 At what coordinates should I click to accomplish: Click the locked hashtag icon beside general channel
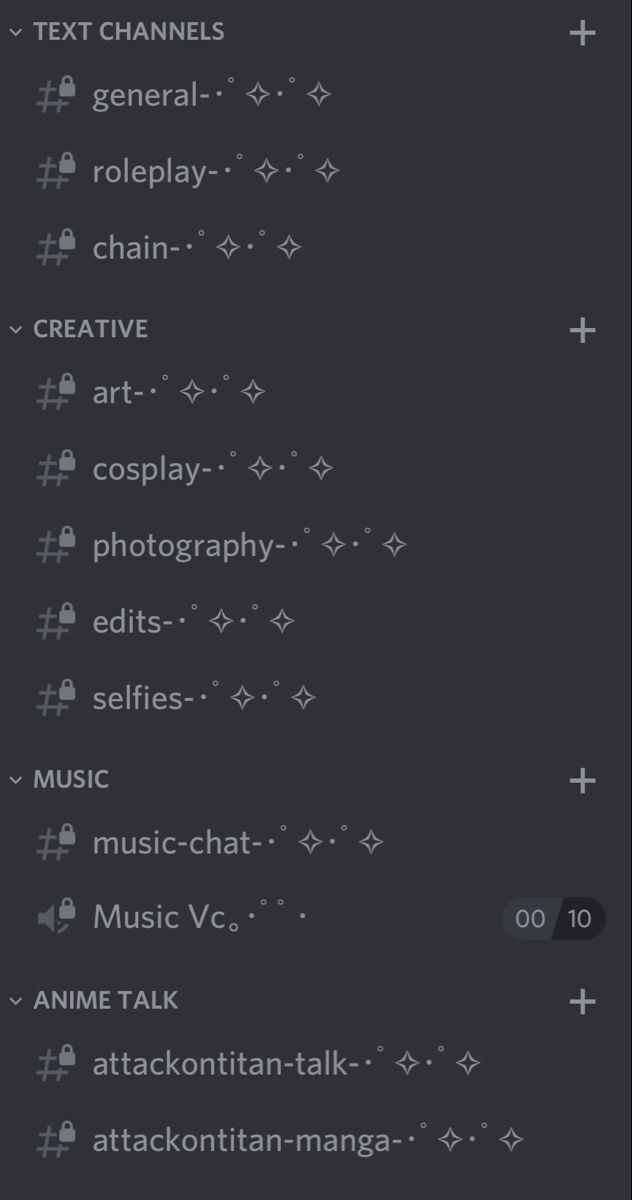tap(56, 95)
